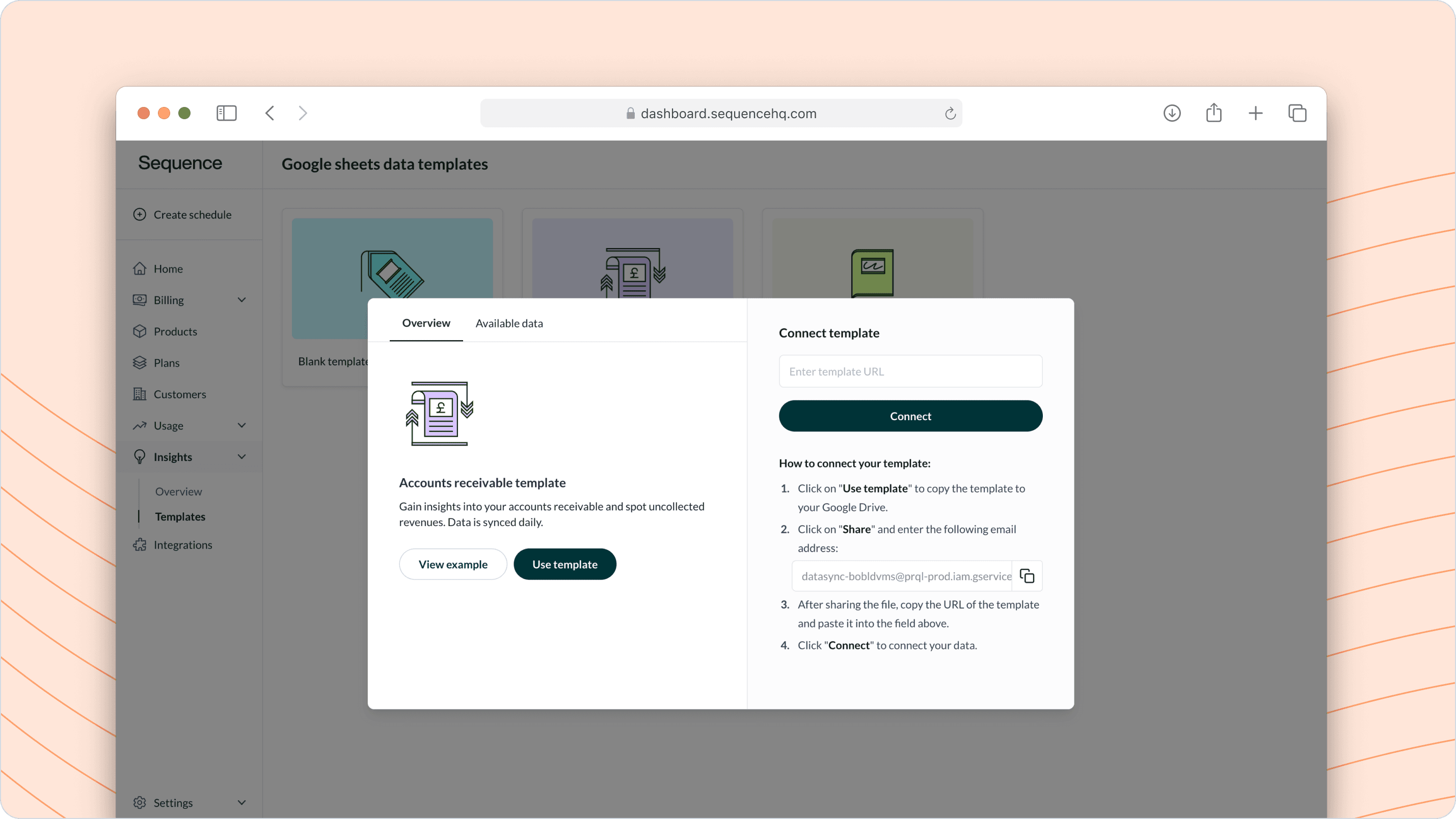Open Customers in the sidebar
The image size is (1456, 819).
click(179, 394)
